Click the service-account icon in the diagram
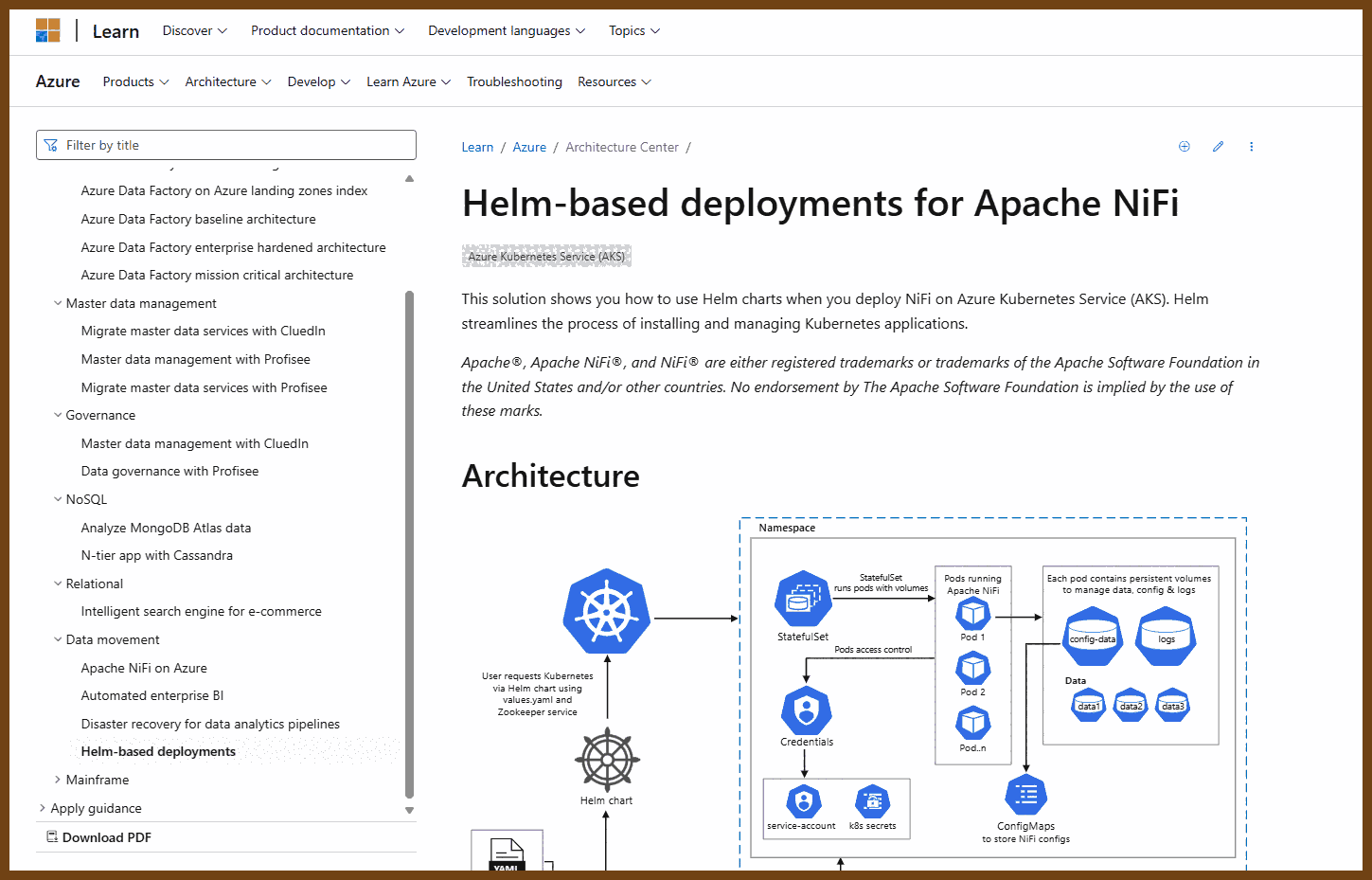The height and width of the screenshot is (880, 1372). (x=803, y=802)
